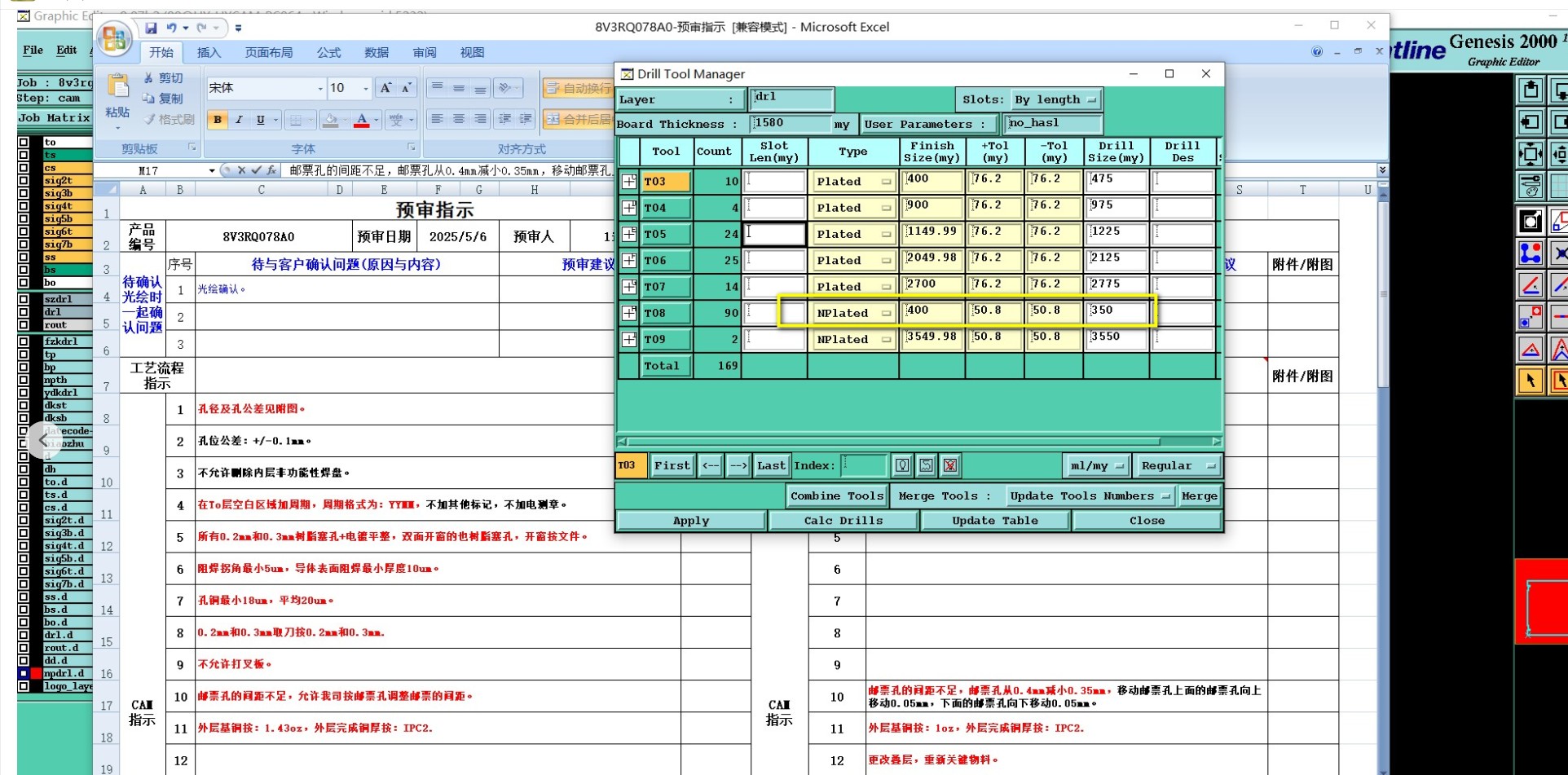Click the clear index red X icon

click(950, 465)
